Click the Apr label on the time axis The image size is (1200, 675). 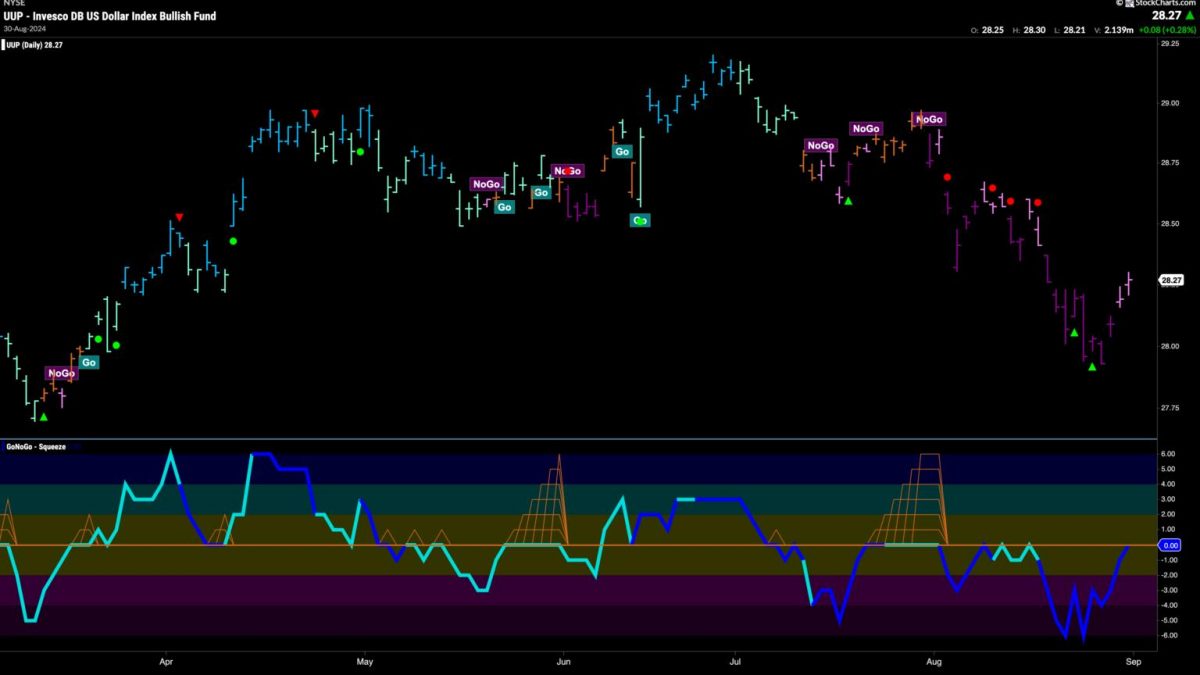[x=167, y=661]
